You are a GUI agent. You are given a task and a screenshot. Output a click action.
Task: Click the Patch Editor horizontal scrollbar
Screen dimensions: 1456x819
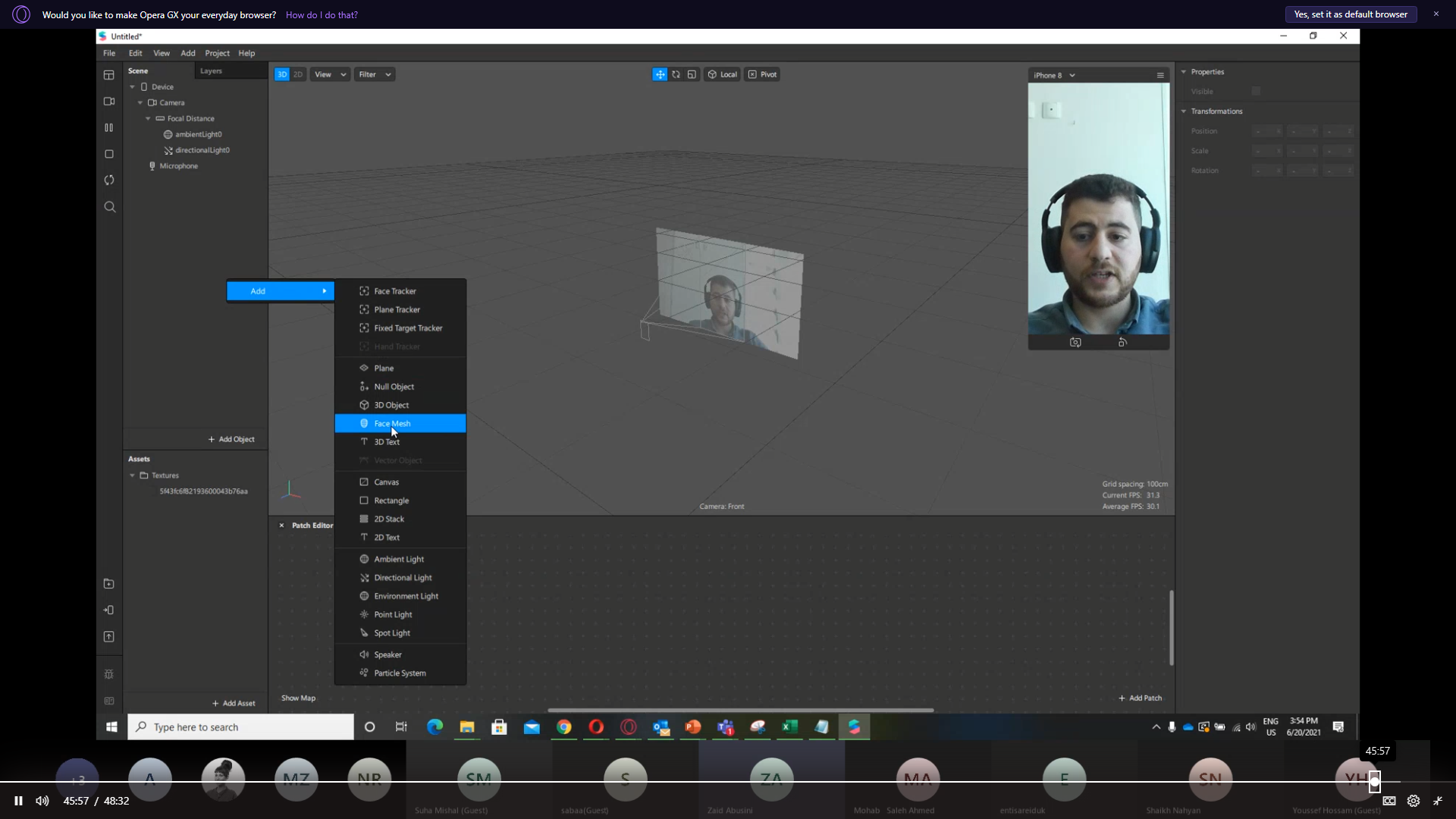[740, 711]
